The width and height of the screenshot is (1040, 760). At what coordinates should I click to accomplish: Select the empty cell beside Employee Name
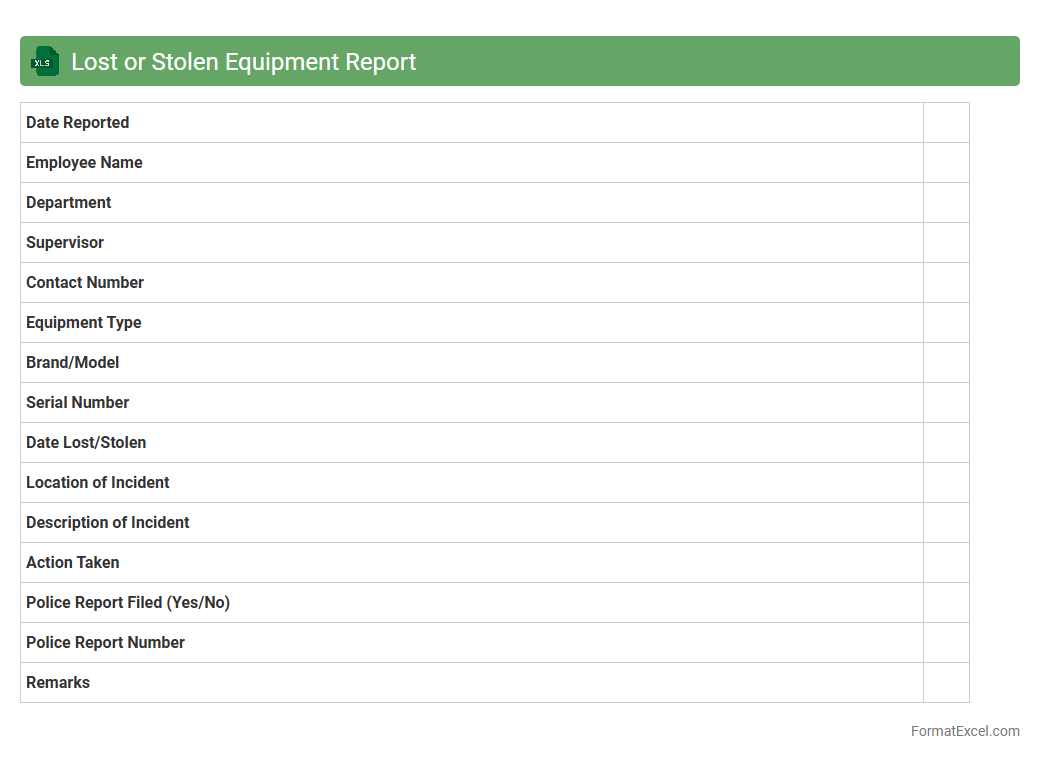click(x=946, y=163)
